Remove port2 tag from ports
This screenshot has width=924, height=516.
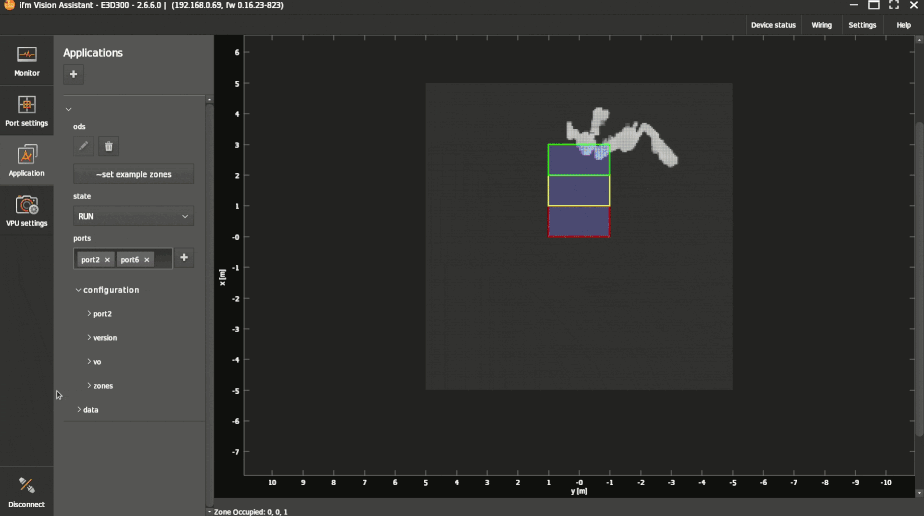coord(107,260)
